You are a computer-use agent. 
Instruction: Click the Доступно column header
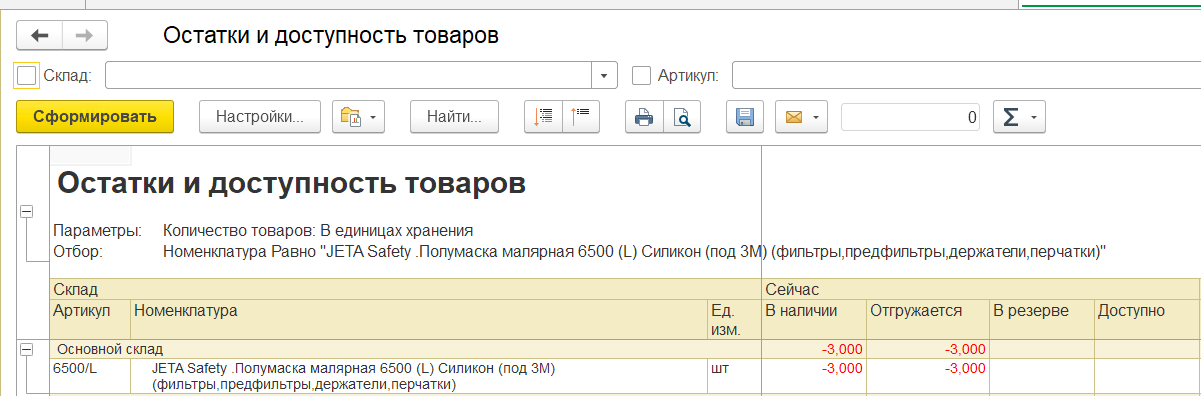tap(1148, 319)
